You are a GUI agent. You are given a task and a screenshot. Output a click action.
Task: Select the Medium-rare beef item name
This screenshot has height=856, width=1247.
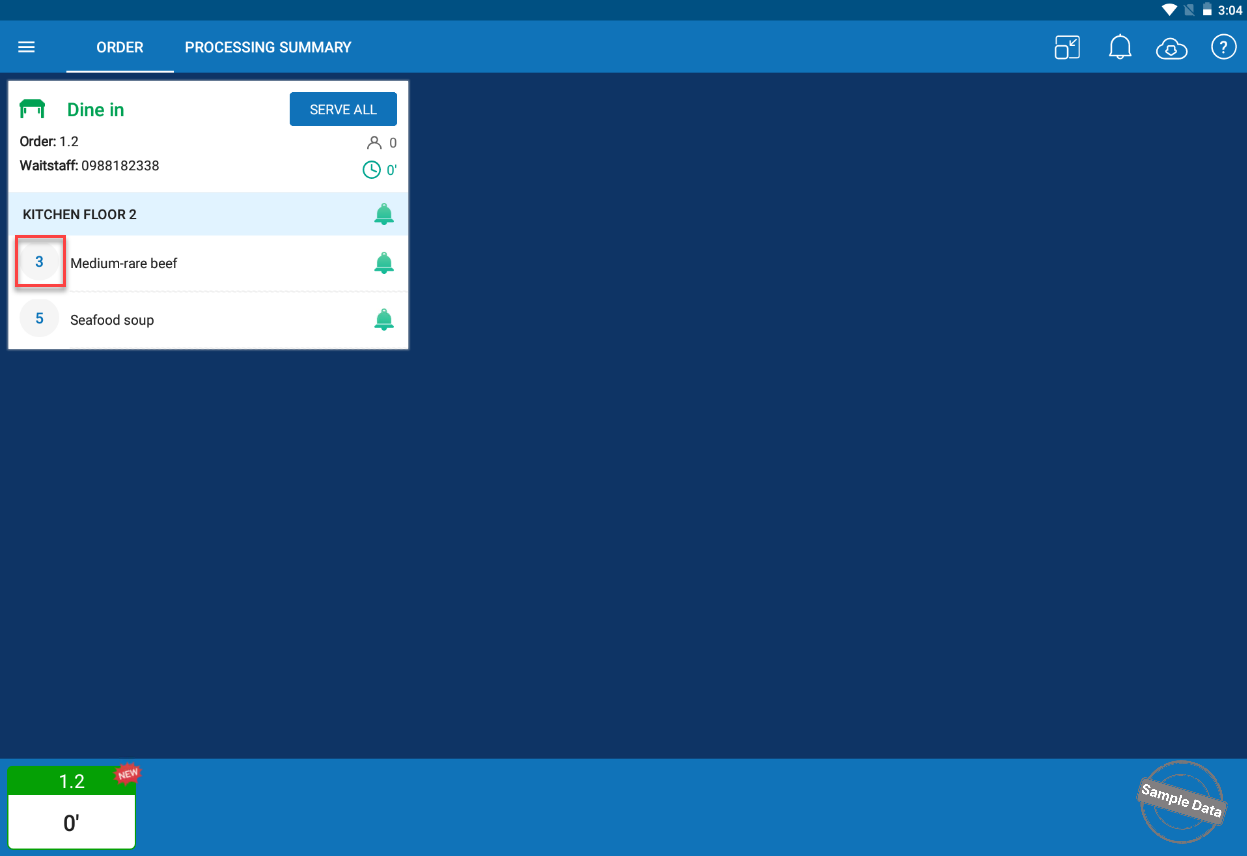124,263
